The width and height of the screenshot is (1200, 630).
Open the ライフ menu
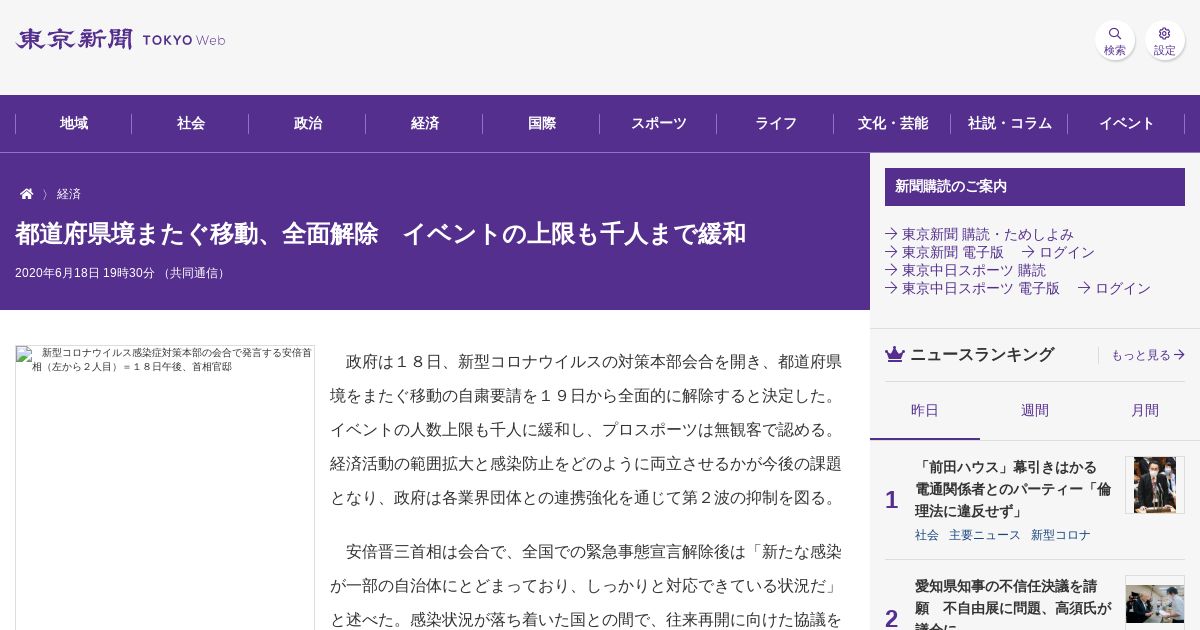[776, 124]
